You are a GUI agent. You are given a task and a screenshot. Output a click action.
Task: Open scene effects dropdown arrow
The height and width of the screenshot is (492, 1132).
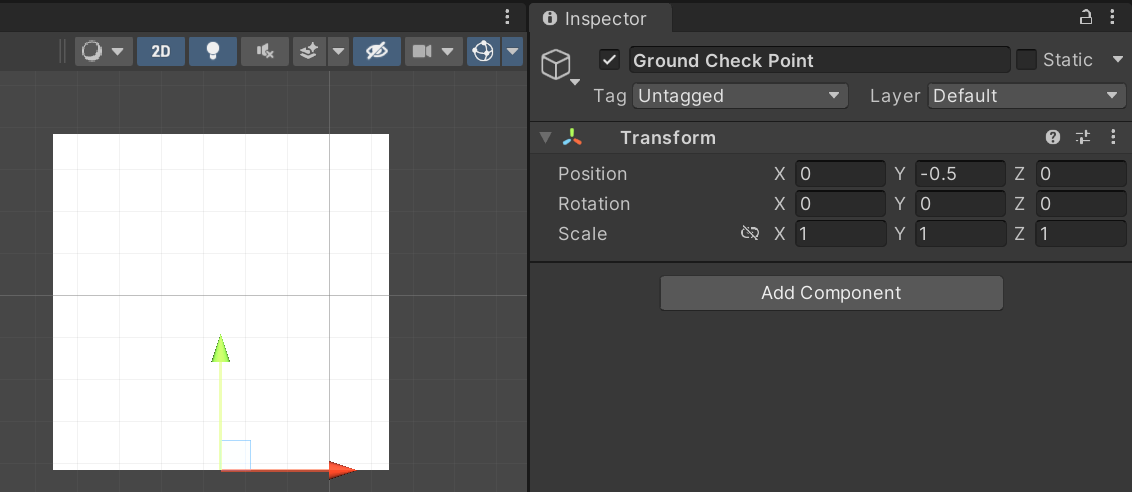point(339,51)
